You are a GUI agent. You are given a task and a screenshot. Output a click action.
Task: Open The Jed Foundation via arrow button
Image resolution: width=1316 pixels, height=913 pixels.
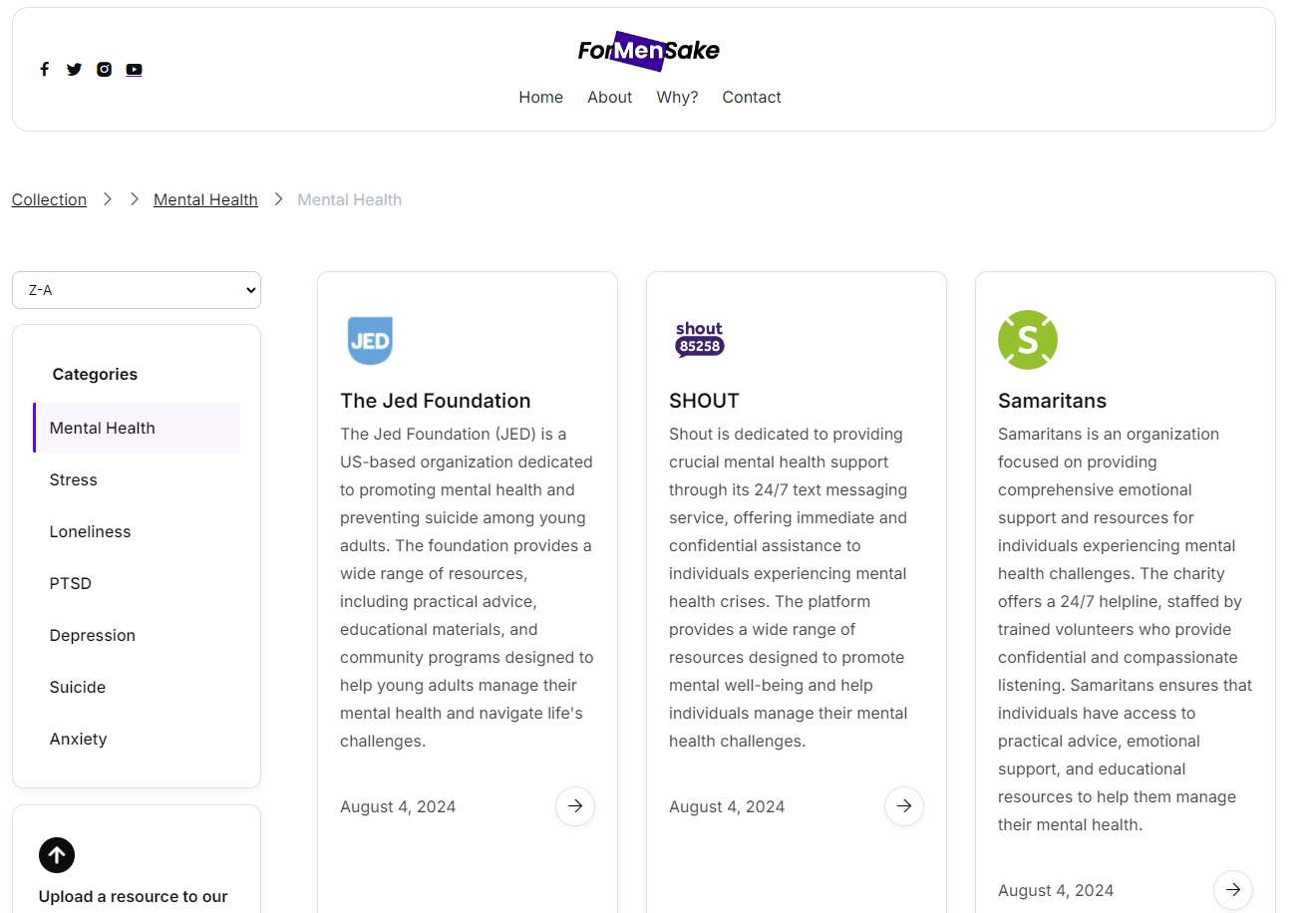(575, 806)
